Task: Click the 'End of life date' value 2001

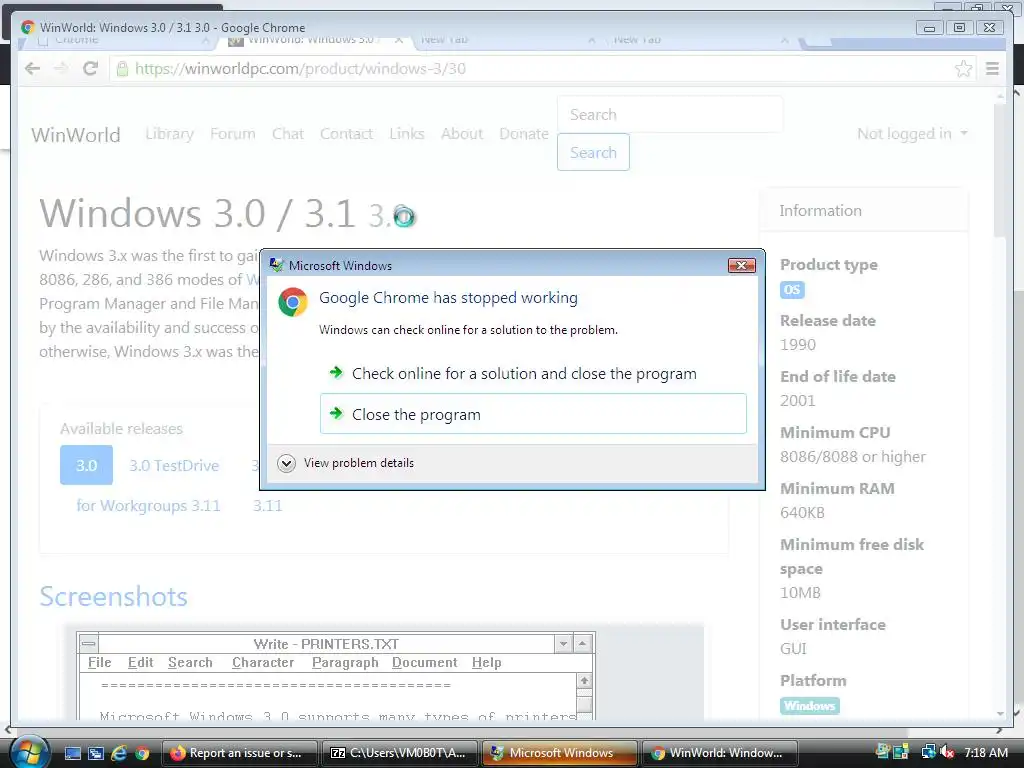Action: tap(798, 400)
